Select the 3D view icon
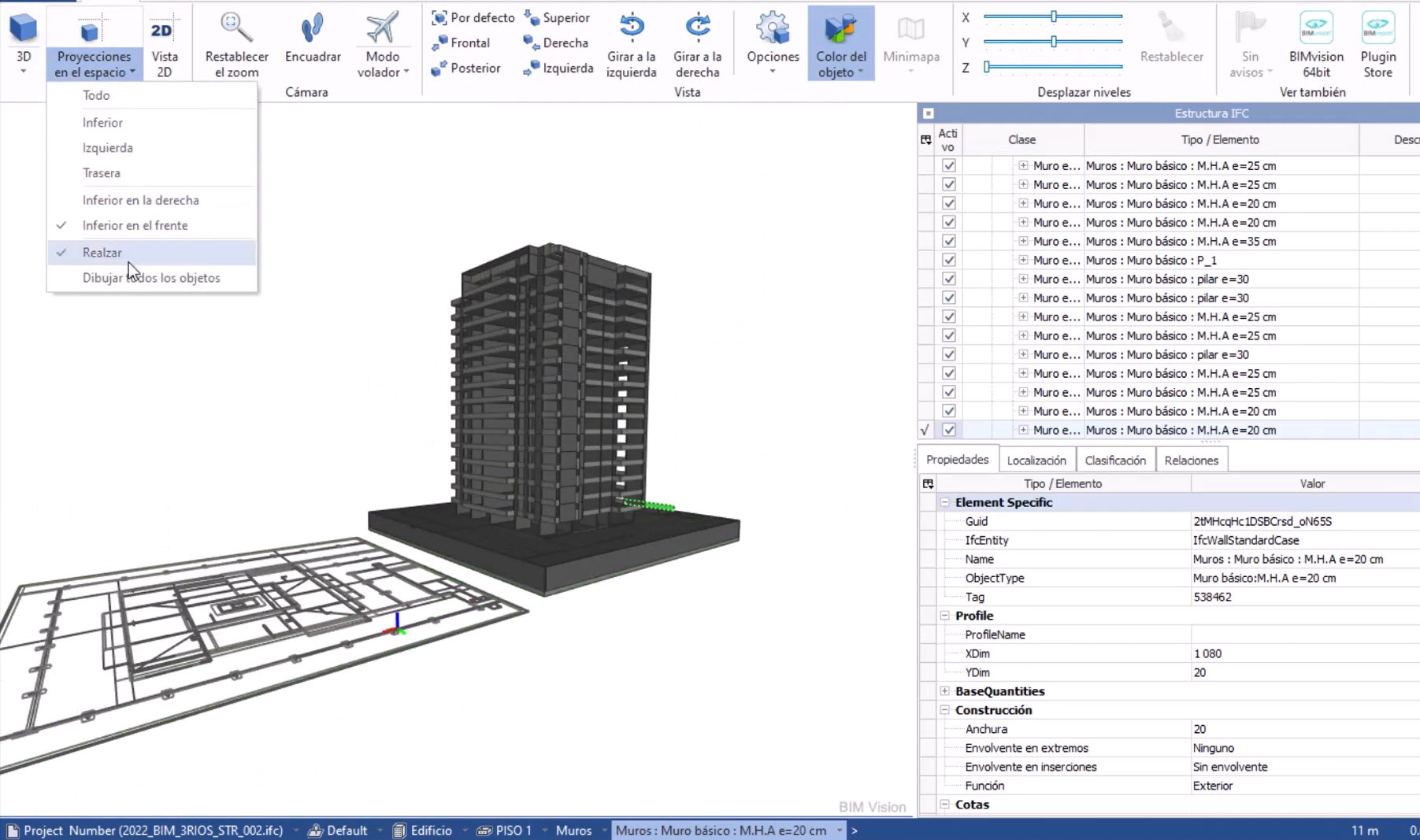The image size is (1420, 840). pyautogui.click(x=23, y=31)
